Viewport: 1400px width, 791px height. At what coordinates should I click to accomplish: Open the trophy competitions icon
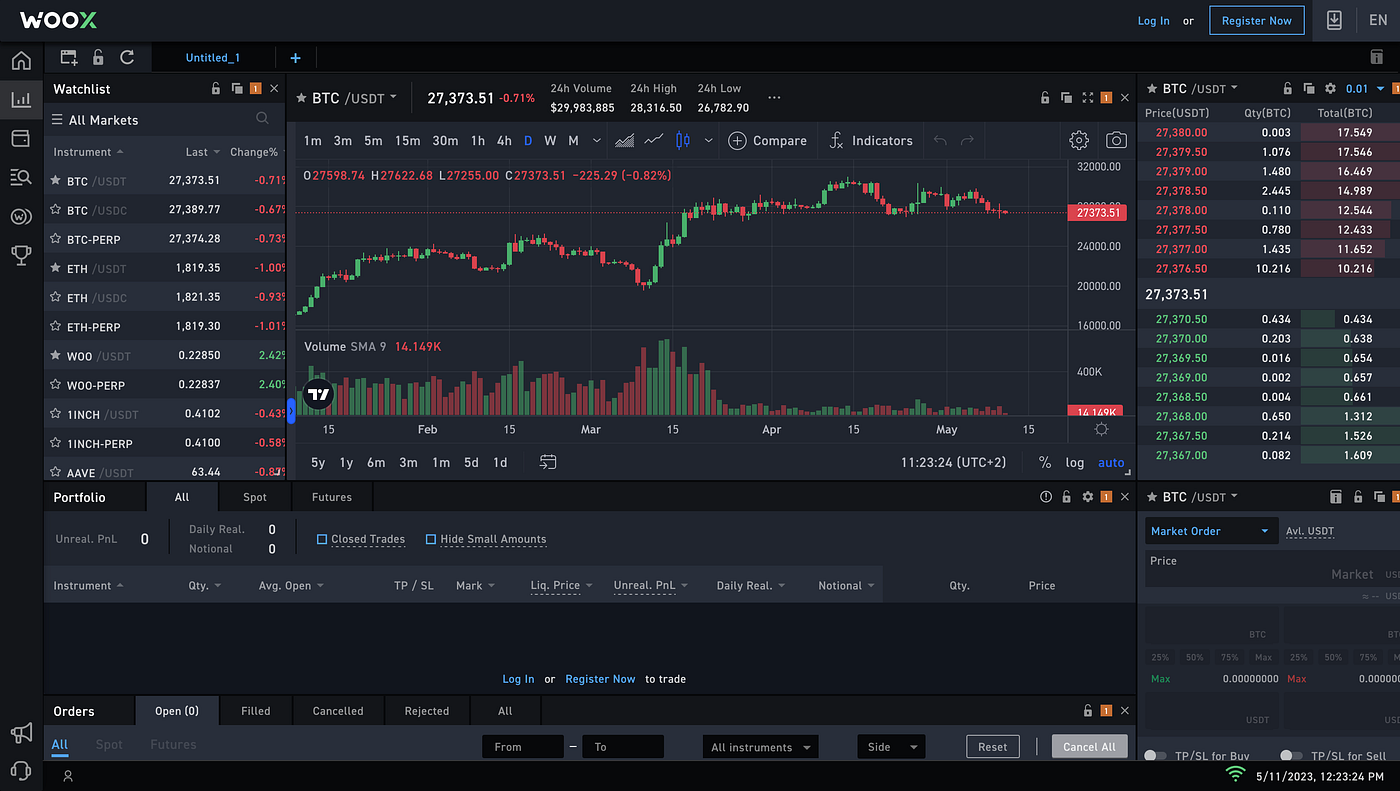click(21, 255)
